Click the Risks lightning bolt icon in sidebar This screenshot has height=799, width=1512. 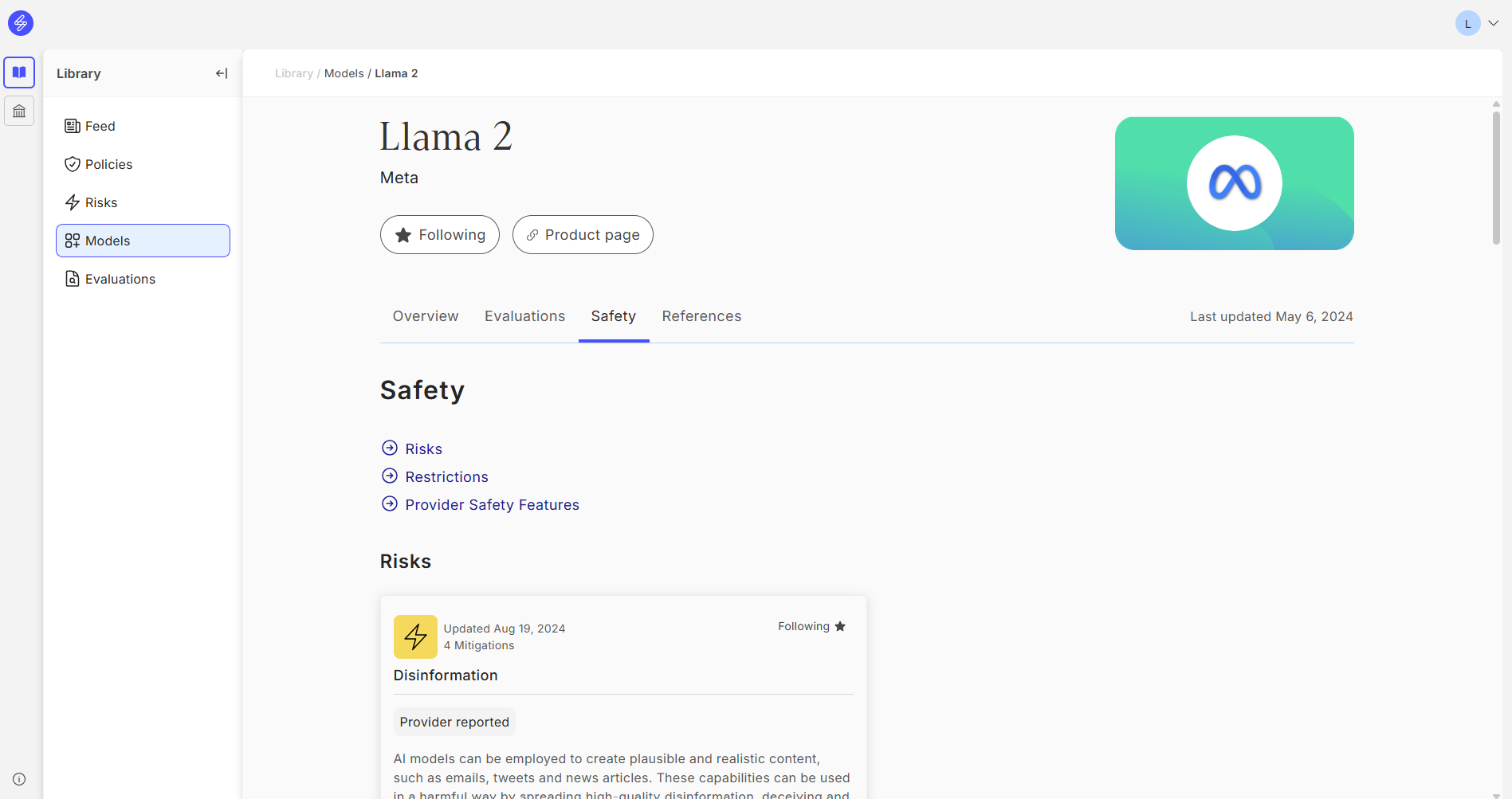point(72,202)
